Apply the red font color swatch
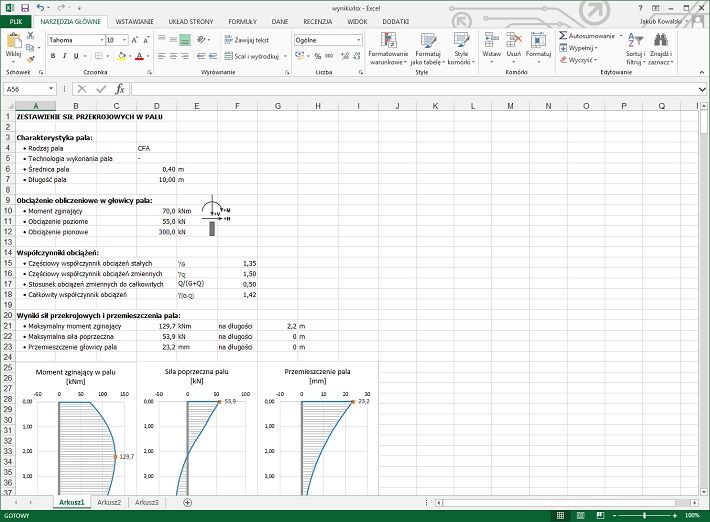 tap(139, 56)
